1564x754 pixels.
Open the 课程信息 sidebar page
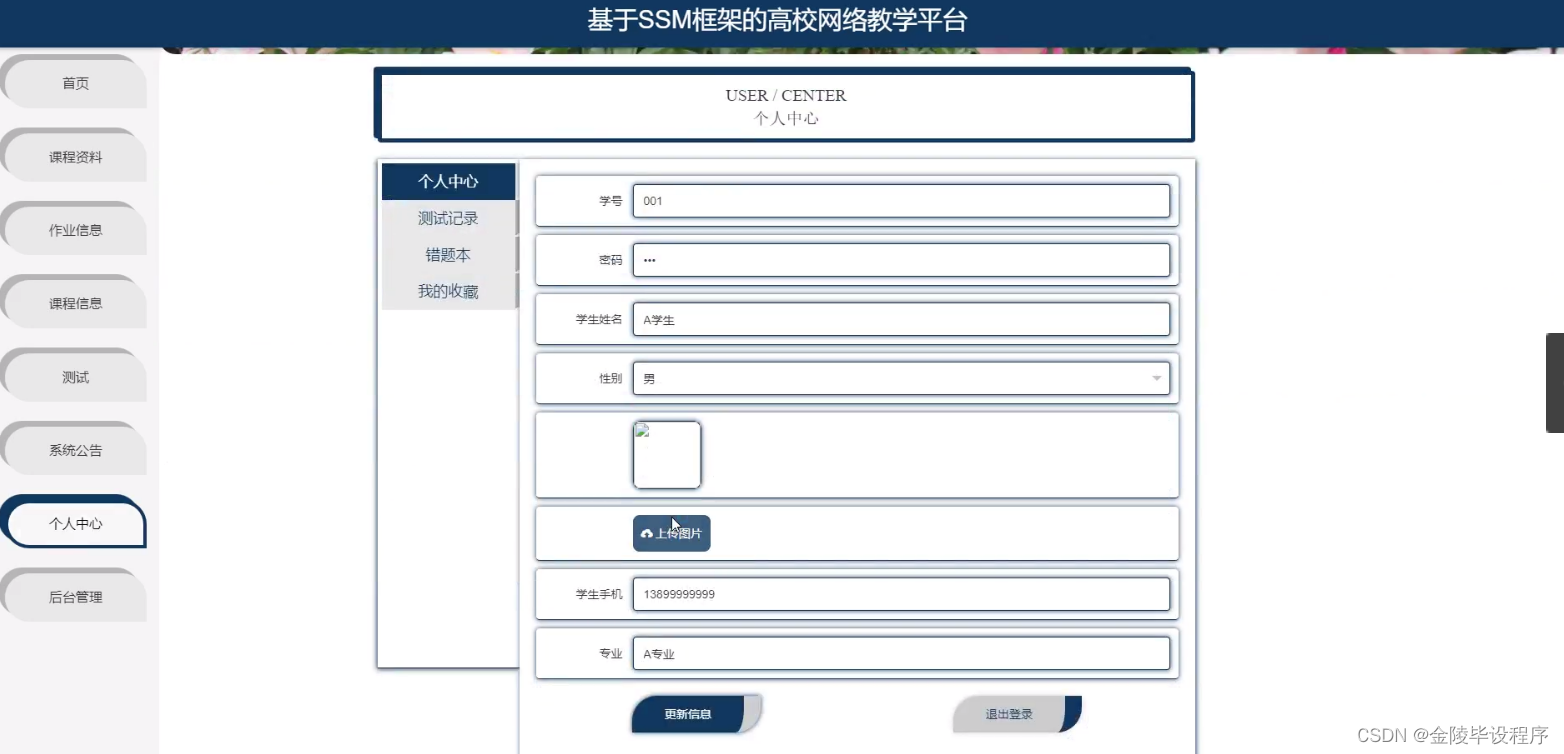[x=74, y=302]
